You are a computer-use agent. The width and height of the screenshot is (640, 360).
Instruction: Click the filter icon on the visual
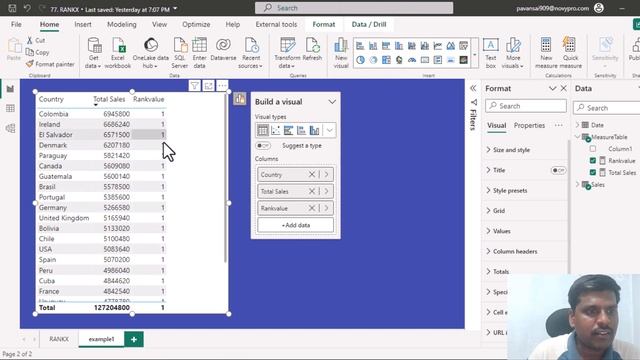[x=195, y=86]
